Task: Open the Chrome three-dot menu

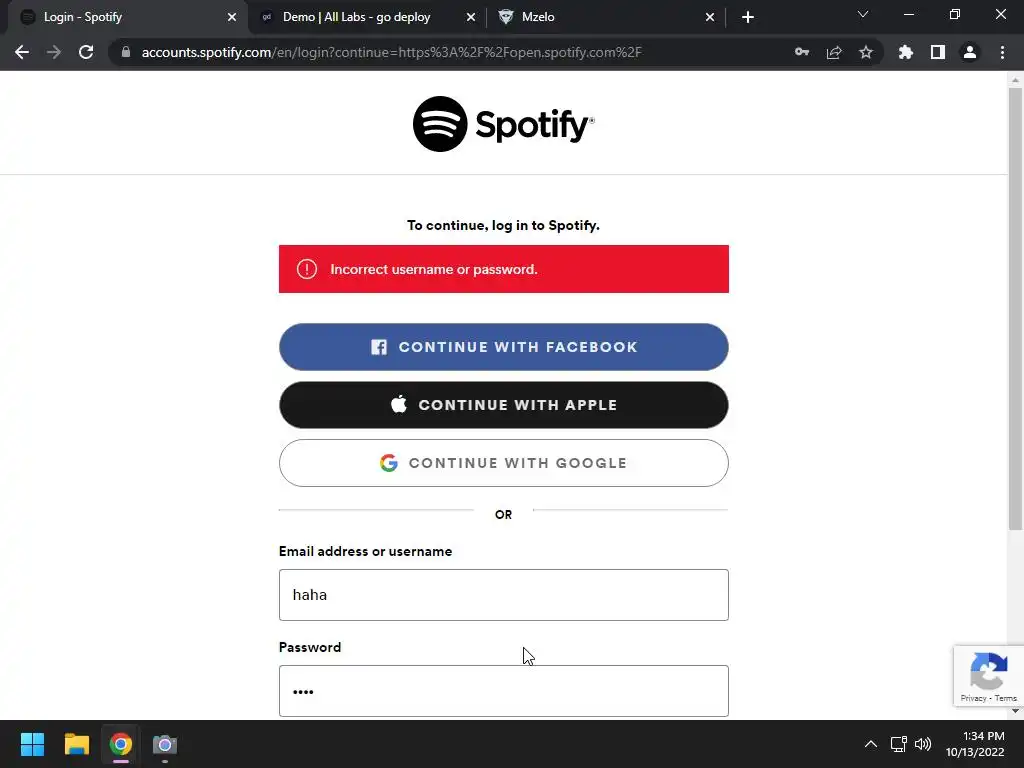Action: click(1002, 52)
